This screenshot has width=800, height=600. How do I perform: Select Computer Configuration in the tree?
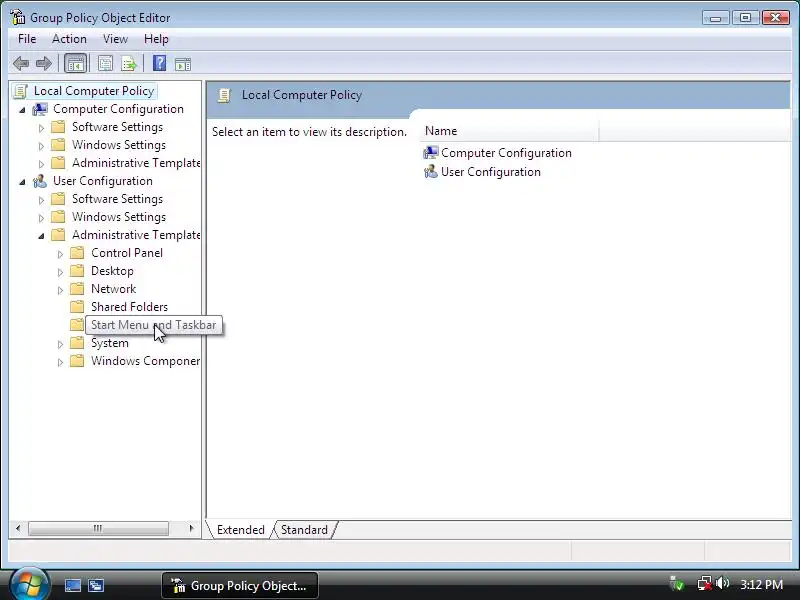[118, 109]
